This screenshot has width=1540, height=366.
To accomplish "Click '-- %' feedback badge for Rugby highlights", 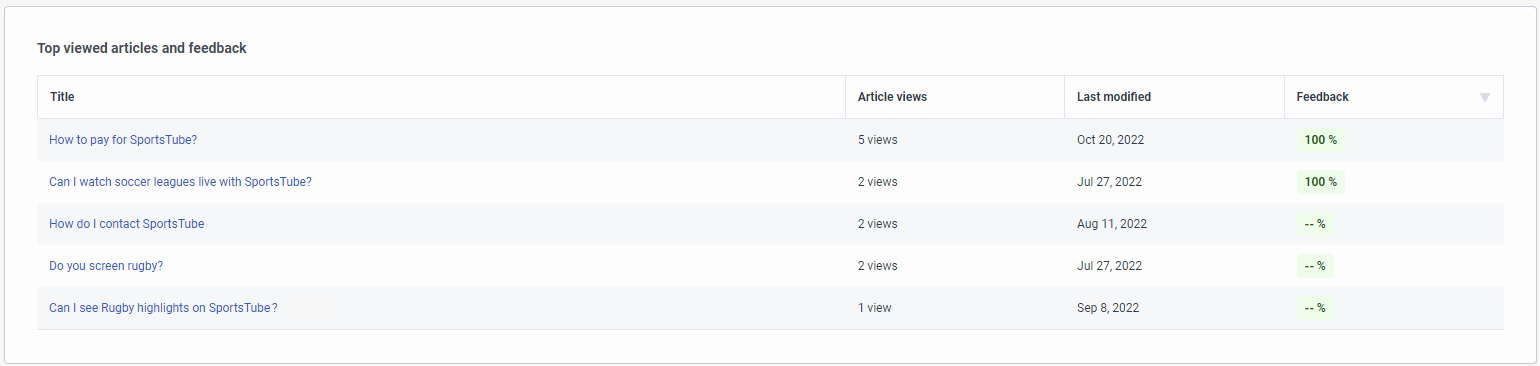I will click(1315, 308).
